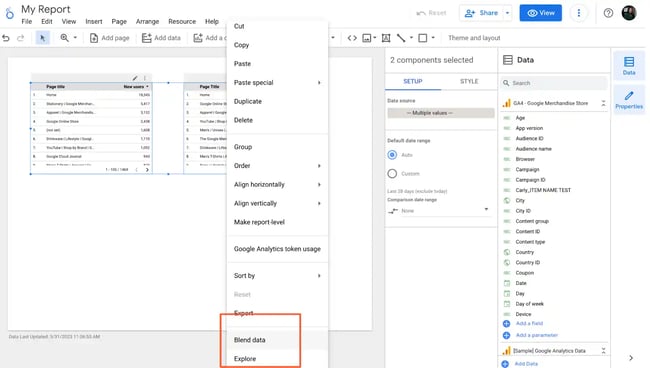The width and height of the screenshot is (650, 368).
Task: Switch to the SETUP tab
Action: (413, 81)
